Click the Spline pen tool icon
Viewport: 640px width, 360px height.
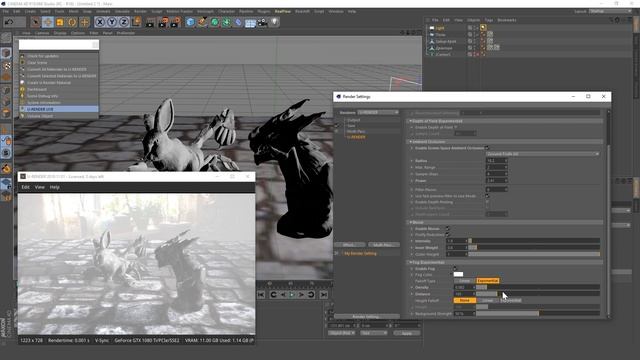(x=202, y=22)
